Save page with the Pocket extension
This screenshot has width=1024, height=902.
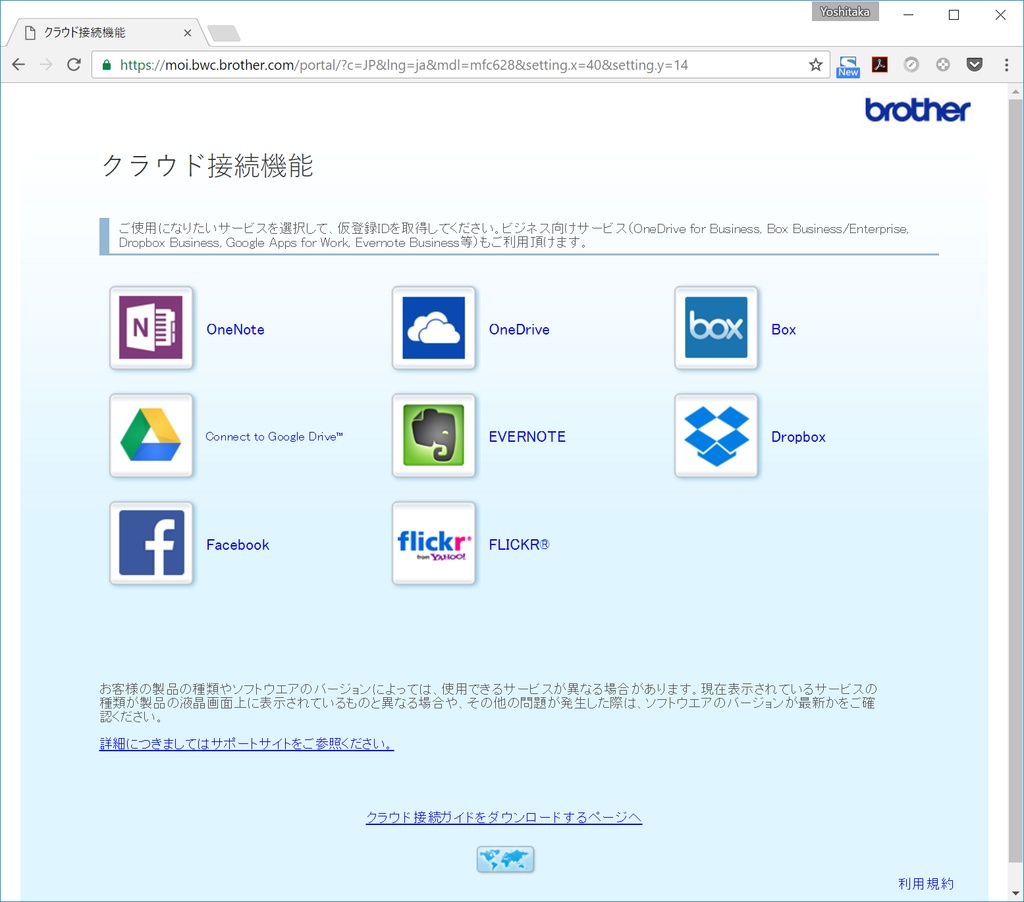coord(974,65)
